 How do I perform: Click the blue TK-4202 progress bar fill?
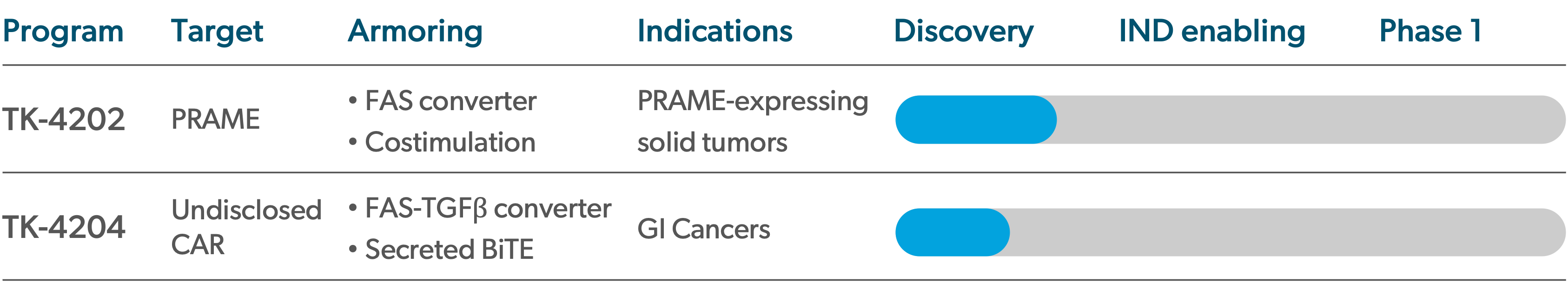pos(976,120)
